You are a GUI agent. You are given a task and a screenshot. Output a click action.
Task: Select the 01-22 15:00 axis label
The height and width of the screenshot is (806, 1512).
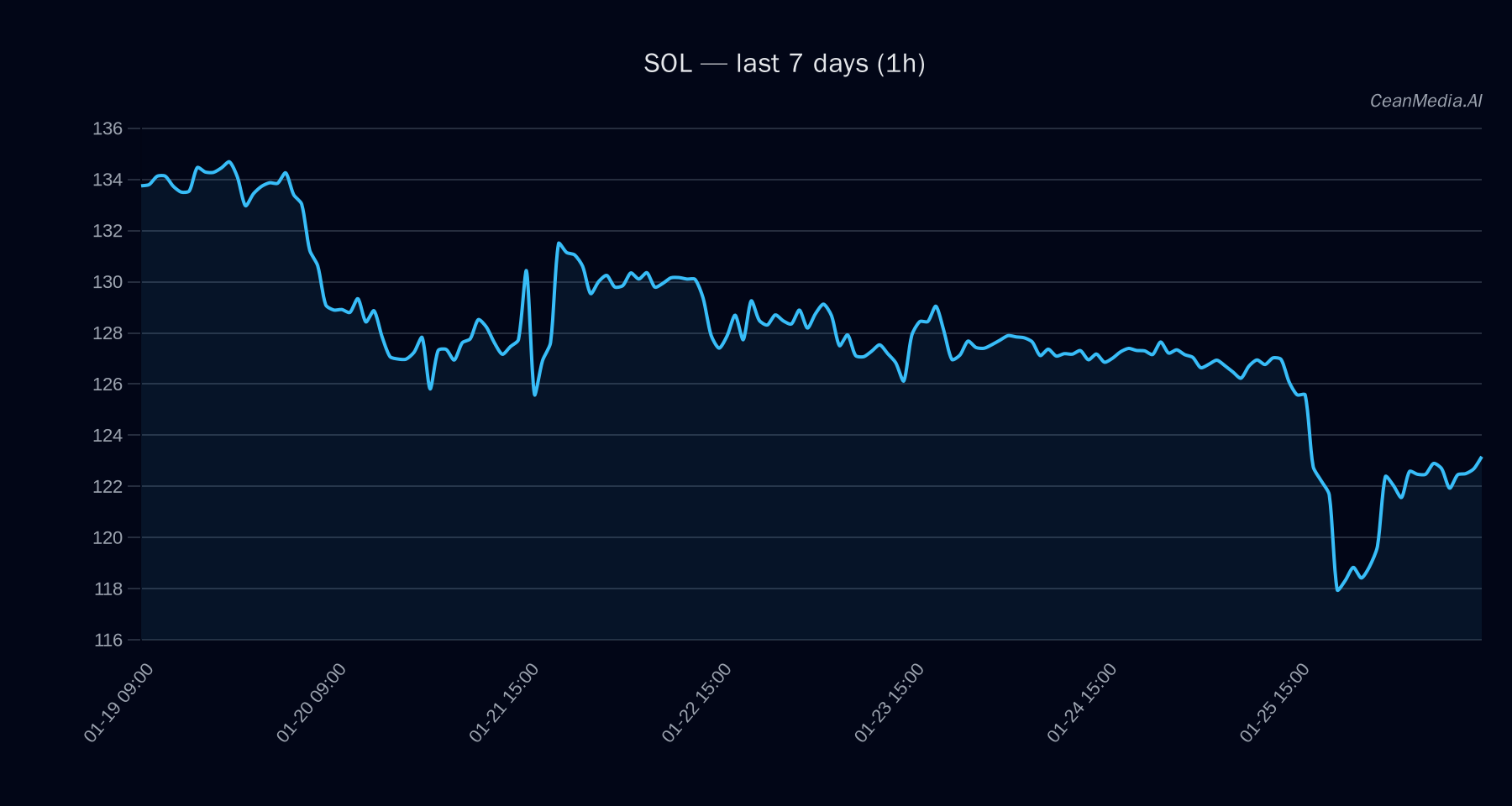[696, 701]
